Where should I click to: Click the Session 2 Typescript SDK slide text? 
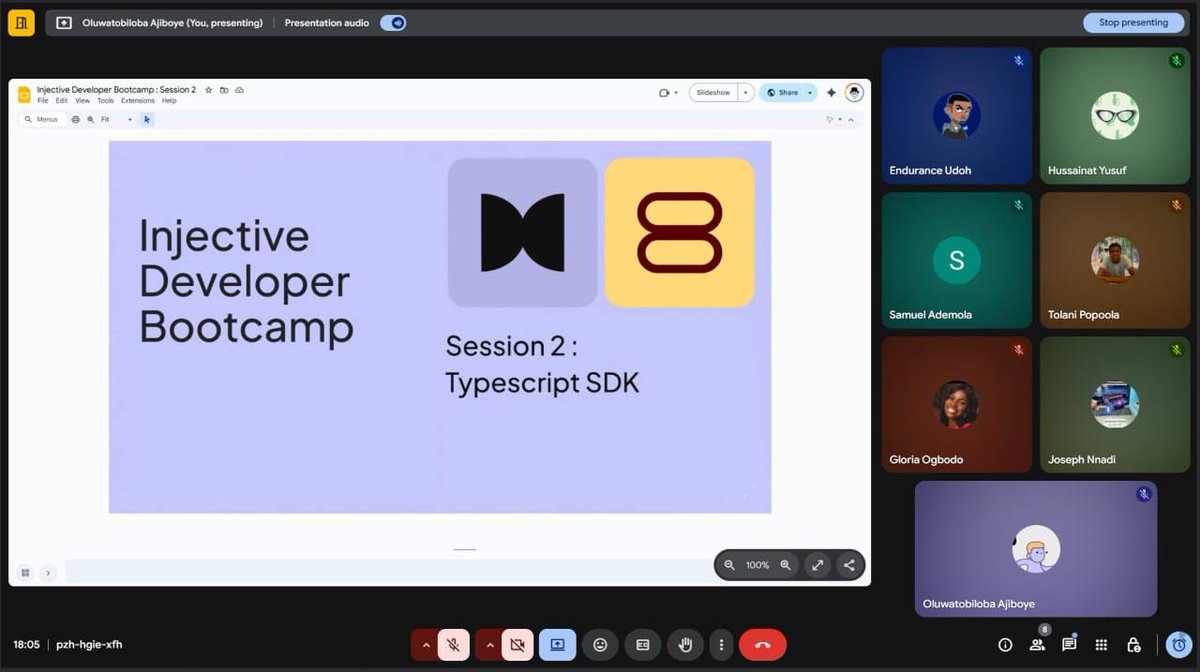click(542, 364)
